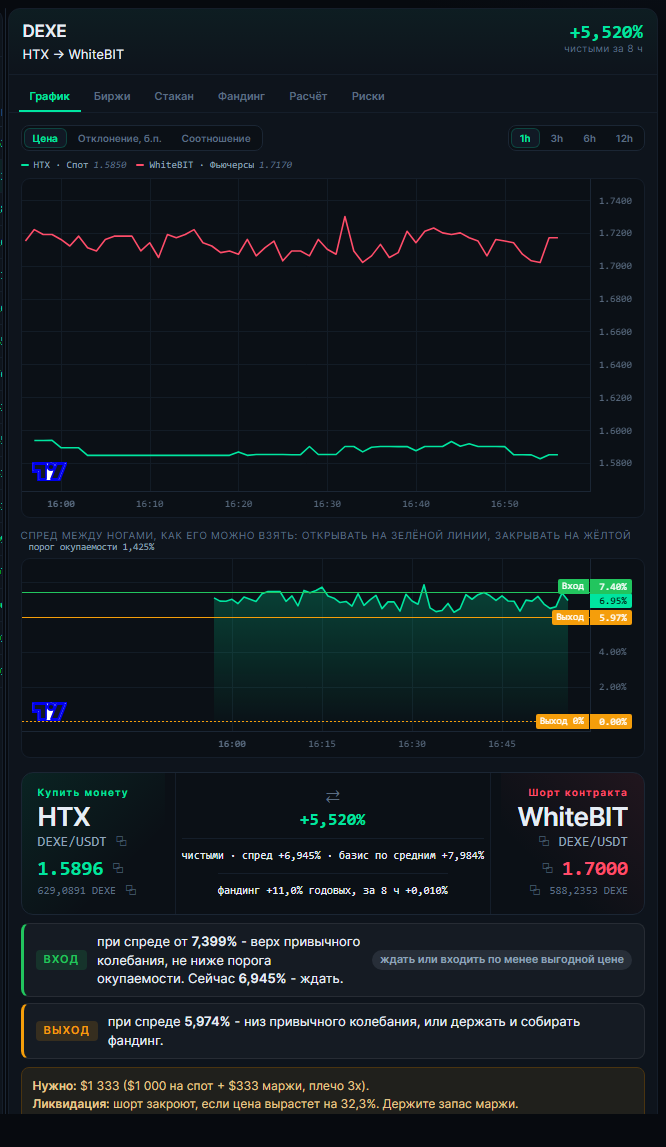Click the ВЫХОД badge

point(66,1030)
